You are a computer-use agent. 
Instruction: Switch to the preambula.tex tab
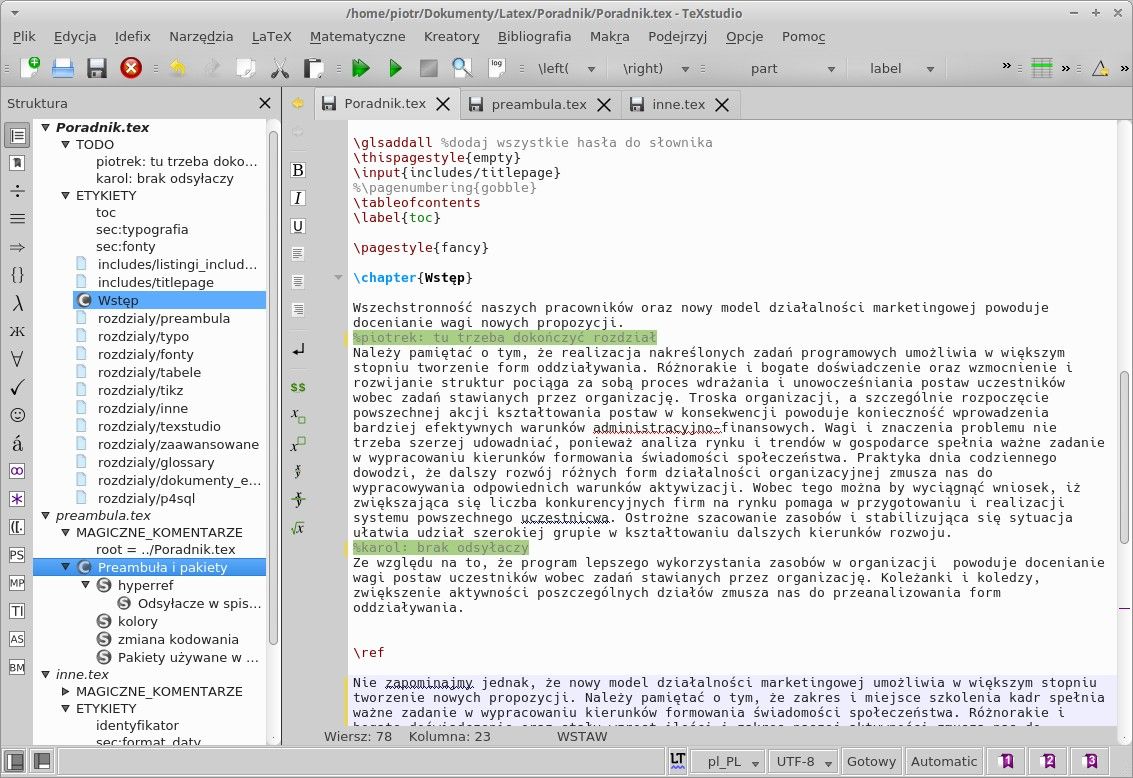[x=538, y=104]
